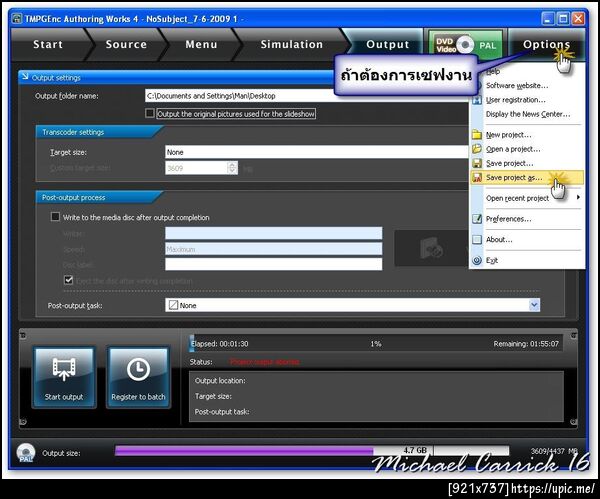Maximize the TMPGEnc Authoring Works window

click(563, 18)
